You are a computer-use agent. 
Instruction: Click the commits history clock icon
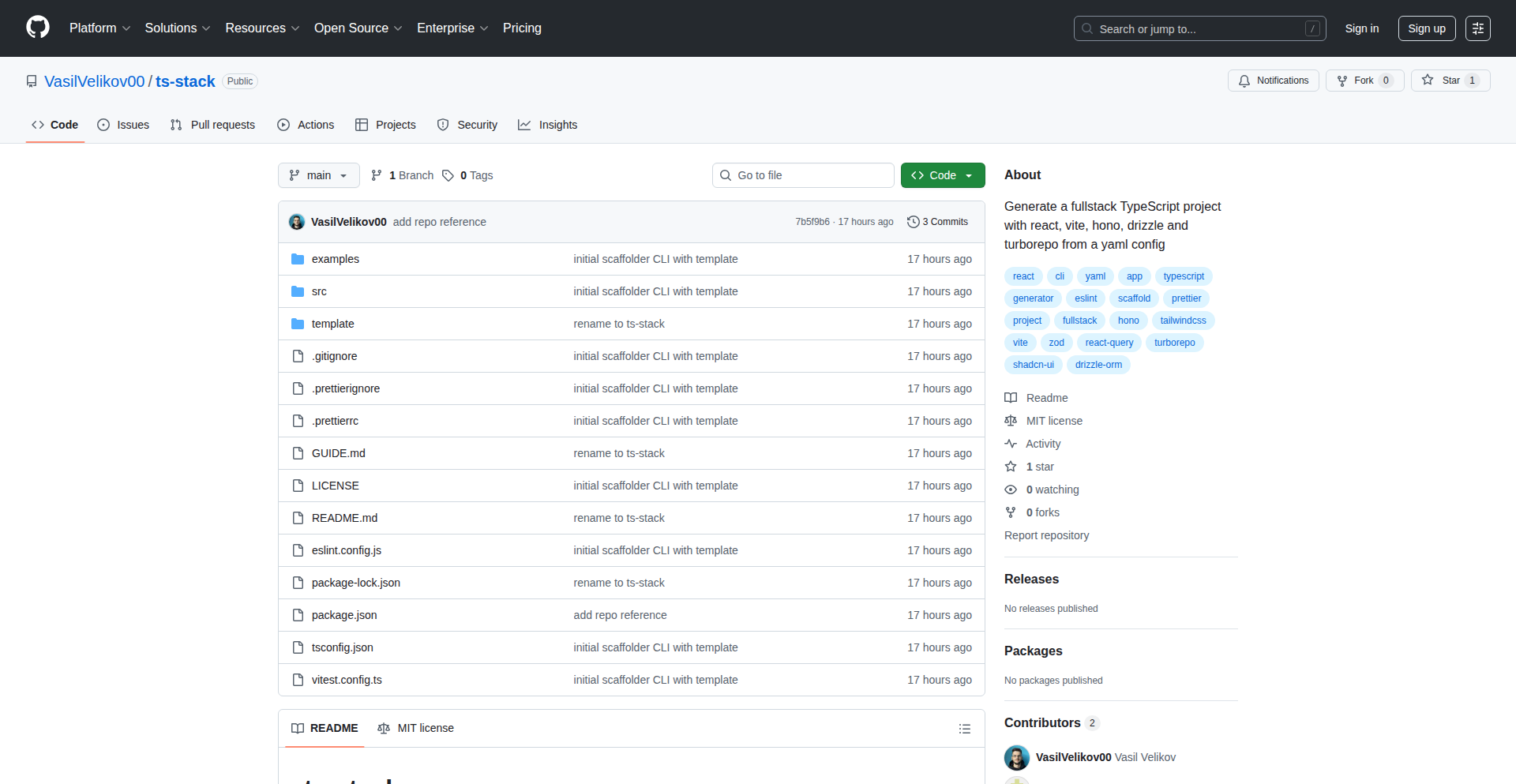pos(914,222)
